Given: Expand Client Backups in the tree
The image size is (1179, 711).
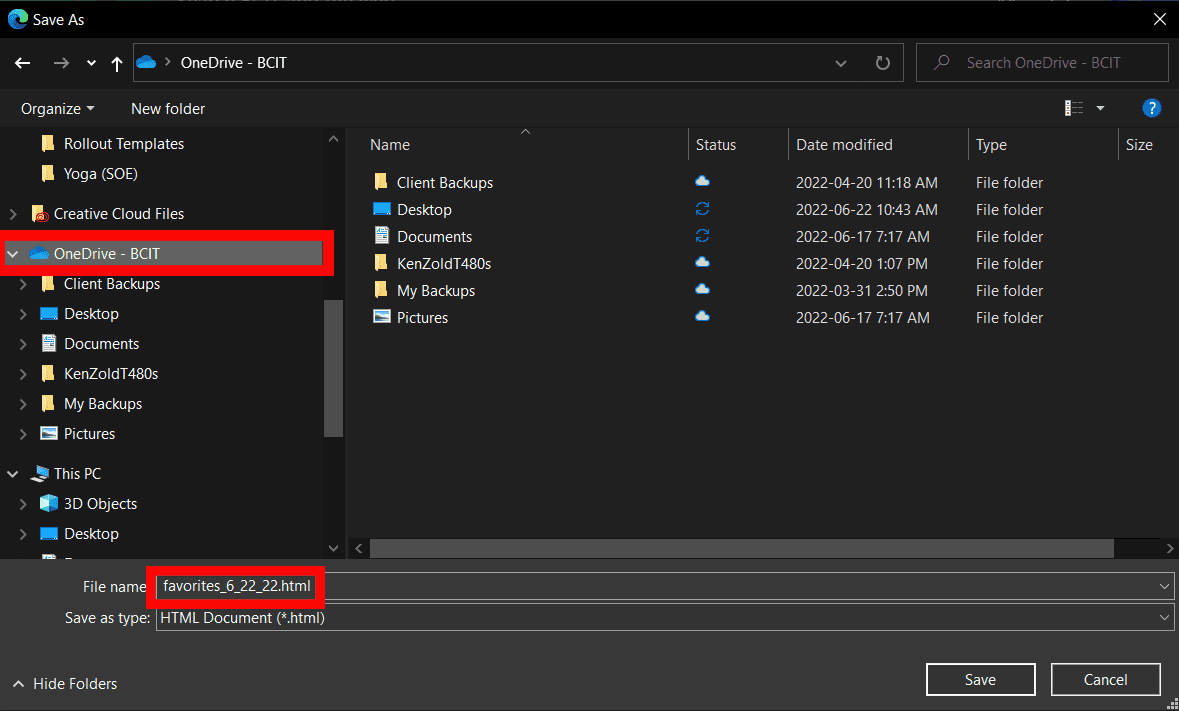Looking at the screenshot, I should [x=23, y=284].
